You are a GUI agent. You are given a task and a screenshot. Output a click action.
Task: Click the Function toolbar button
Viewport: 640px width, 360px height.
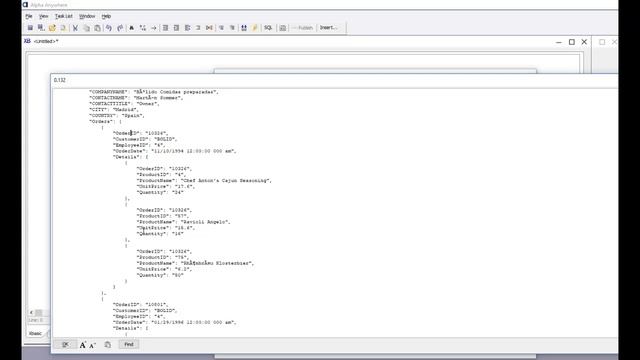click(x=302, y=28)
